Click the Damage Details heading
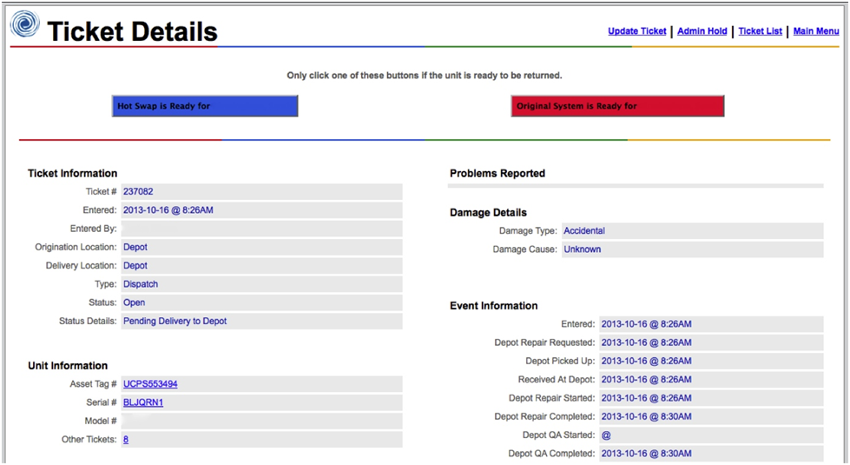 tap(488, 212)
